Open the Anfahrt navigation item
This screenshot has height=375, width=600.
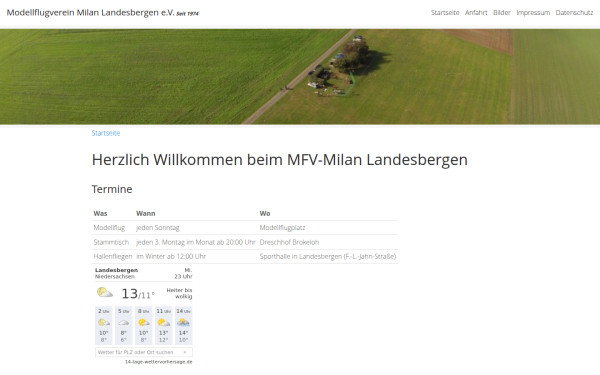pyautogui.click(x=476, y=13)
